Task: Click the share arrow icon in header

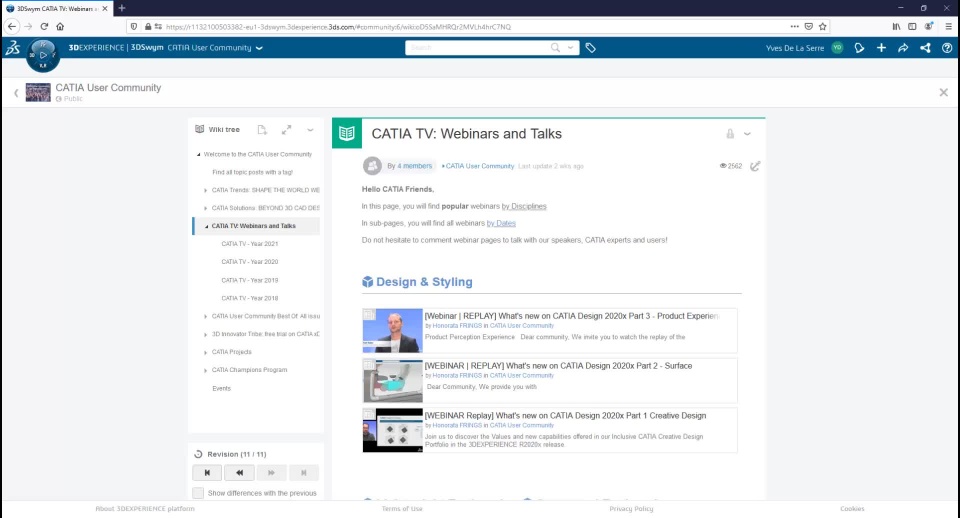Action: tap(903, 48)
